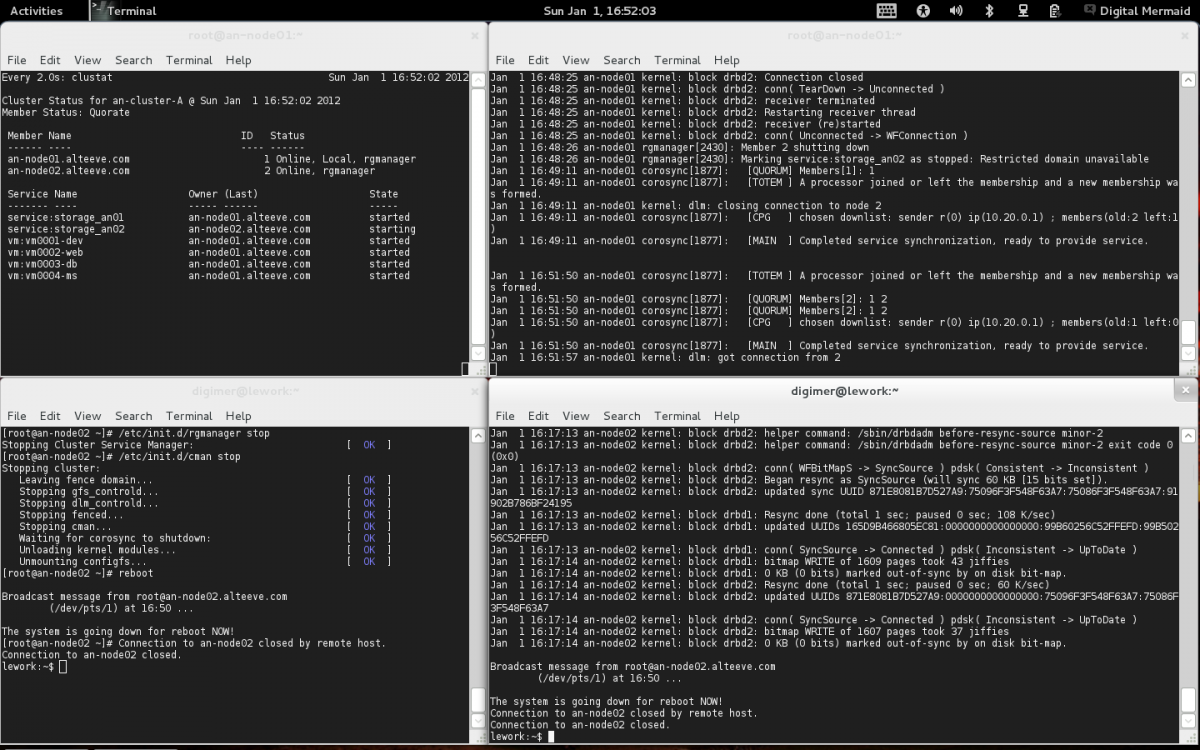The image size is (1200, 750).
Task: Open the Activities overview
Action: [x=35, y=11]
